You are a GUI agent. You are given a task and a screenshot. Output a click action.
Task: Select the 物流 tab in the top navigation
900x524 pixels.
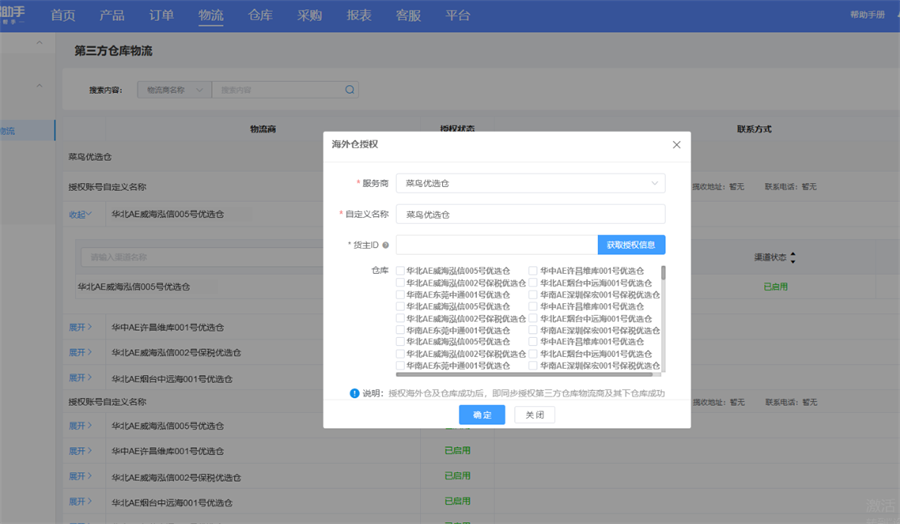(x=211, y=15)
